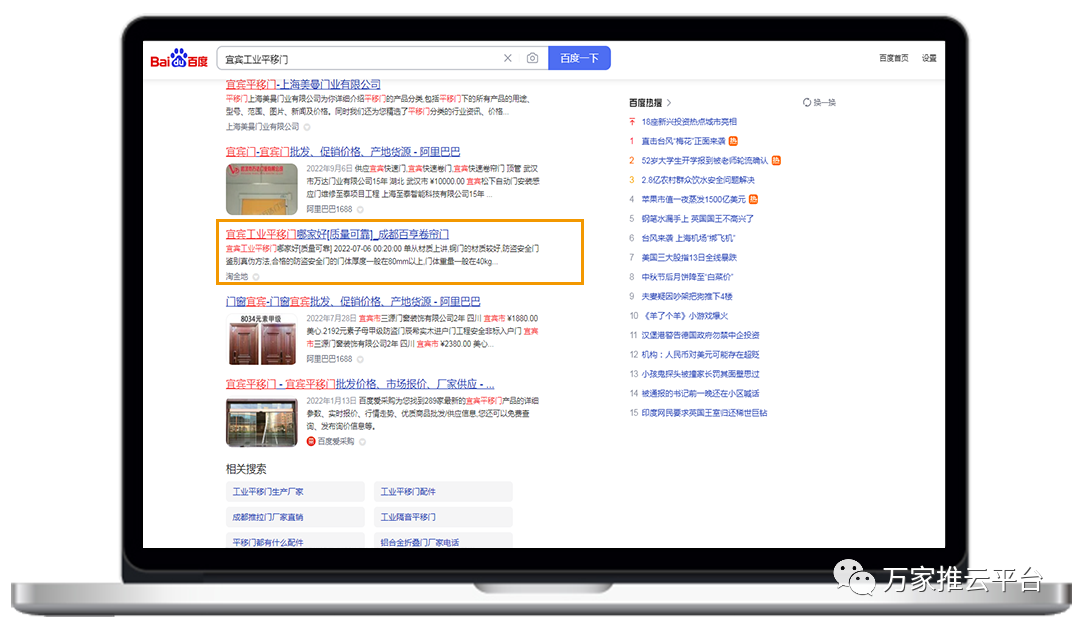
Task: Clear the search box with the X icon
Action: coord(507,59)
